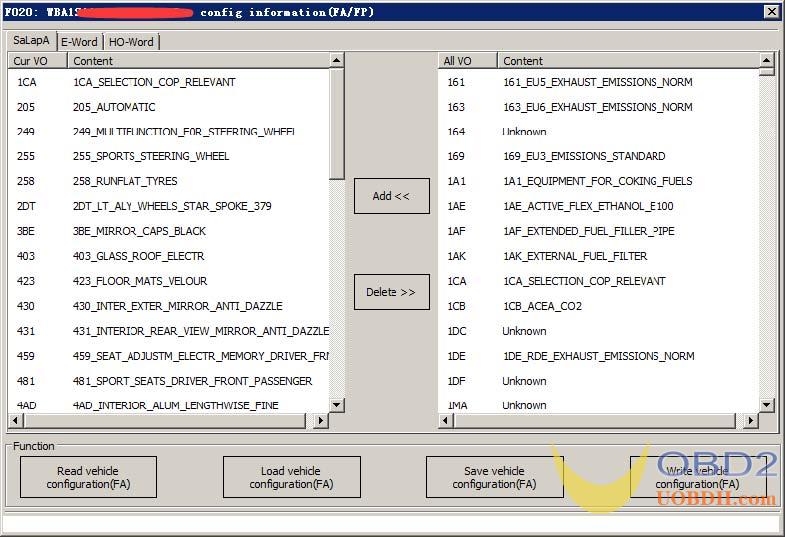Screen dimensions: 785x537
Task: Click the Add << button
Action: click(x=391, y=196)
